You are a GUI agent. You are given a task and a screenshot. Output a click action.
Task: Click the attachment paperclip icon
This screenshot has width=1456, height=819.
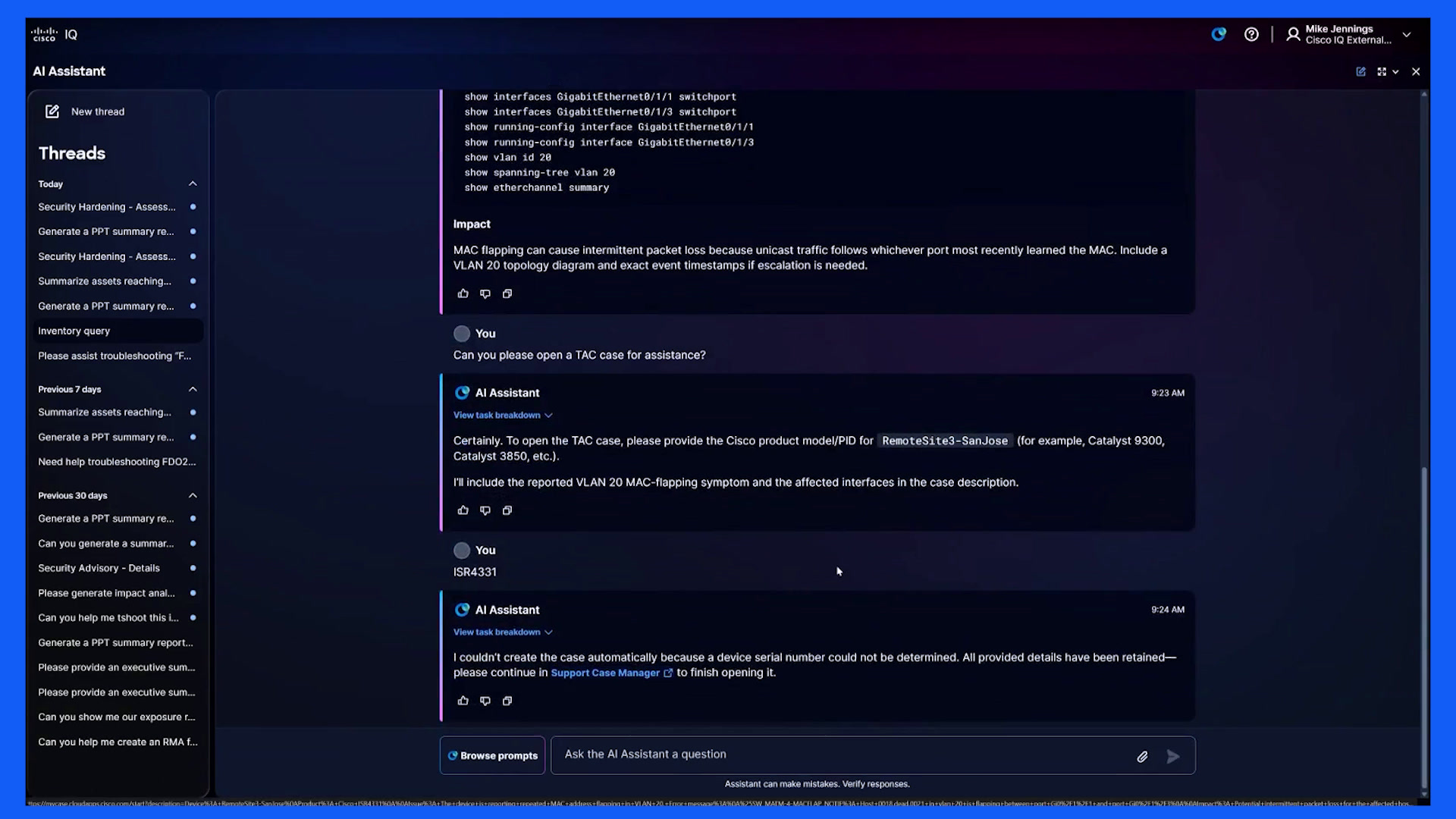tap(1142, 756)
